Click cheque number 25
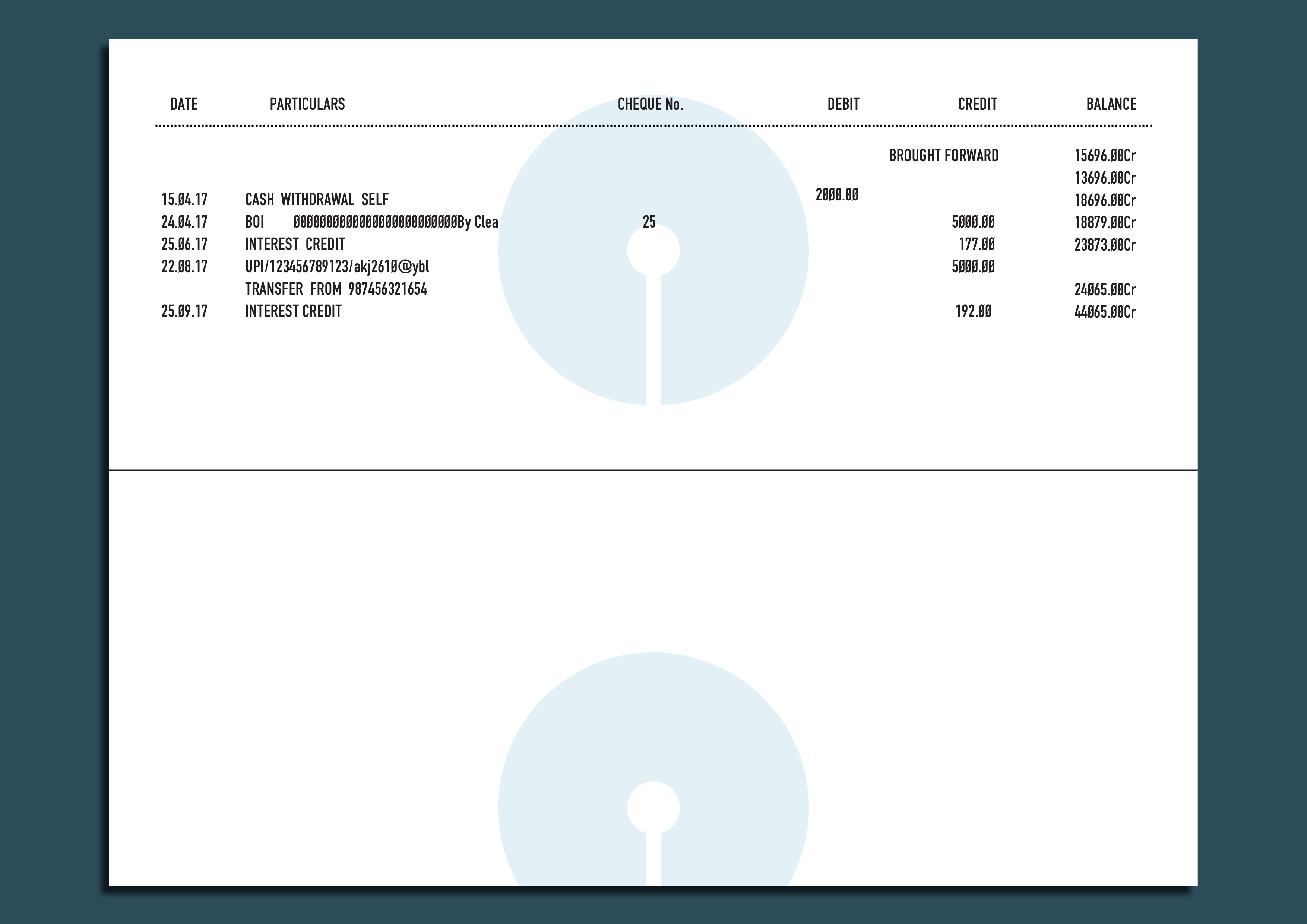The image size is (1307, 924). pyautogui.click(x=649, y=222)
